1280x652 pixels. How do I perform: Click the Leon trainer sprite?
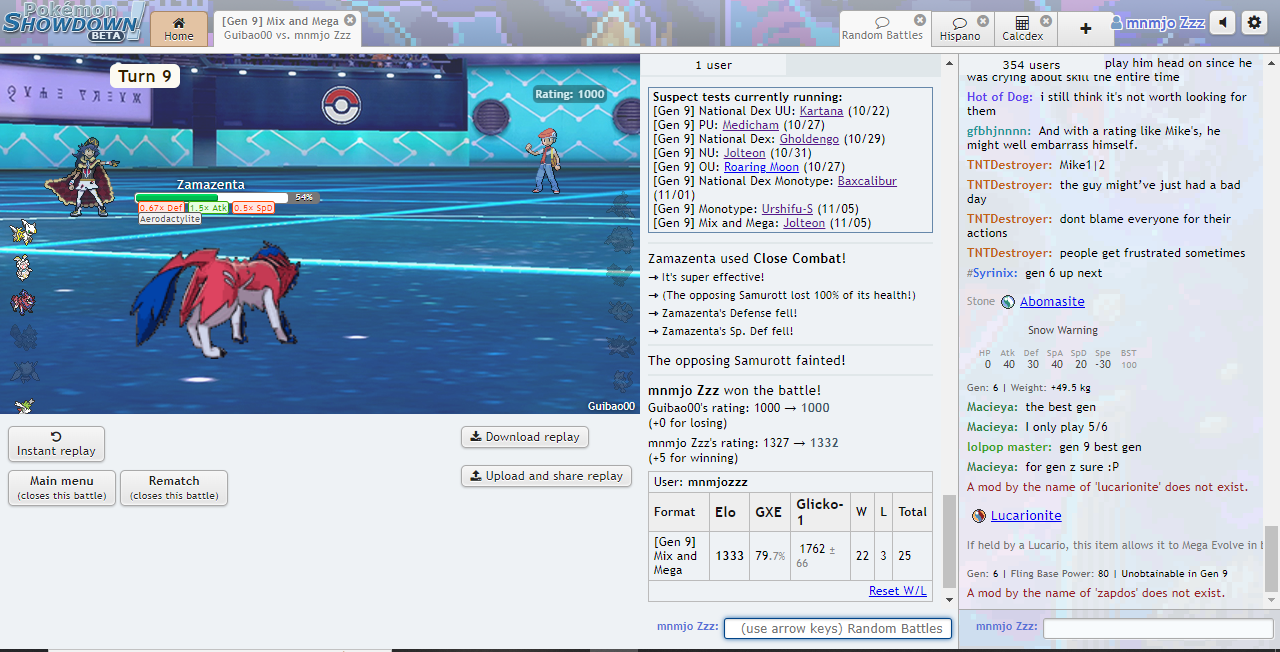pos(84,178)
